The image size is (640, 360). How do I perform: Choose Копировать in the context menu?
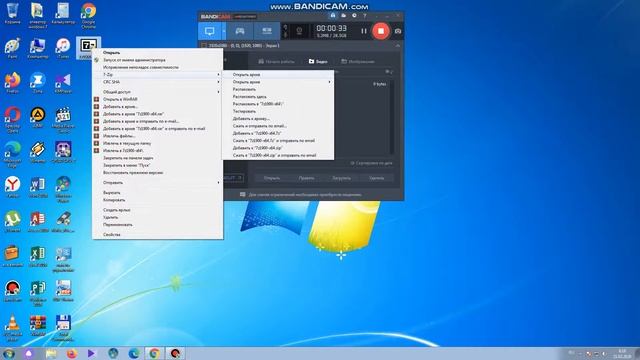[158, 200]
